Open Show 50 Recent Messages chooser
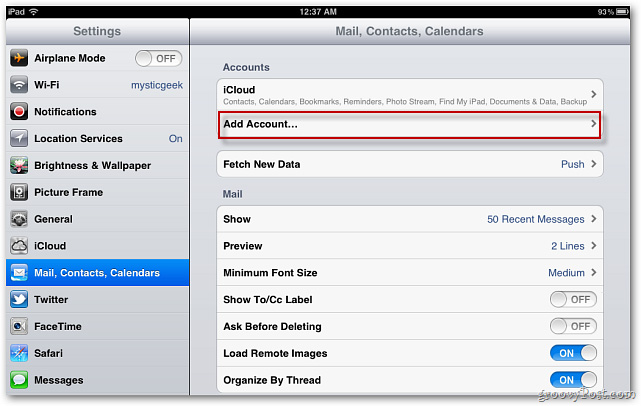Image resolution: width=641 pixels, height=406 pixels. point(409,219)
